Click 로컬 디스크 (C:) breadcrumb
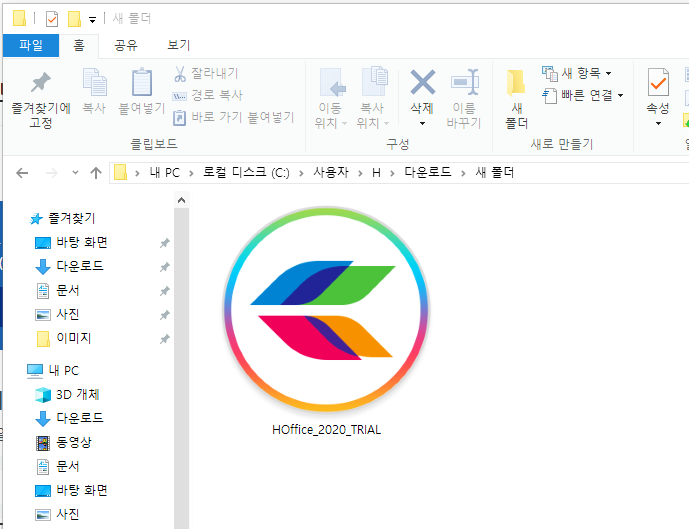The height and width of the screenshot is (529, 689). (246, 172)
